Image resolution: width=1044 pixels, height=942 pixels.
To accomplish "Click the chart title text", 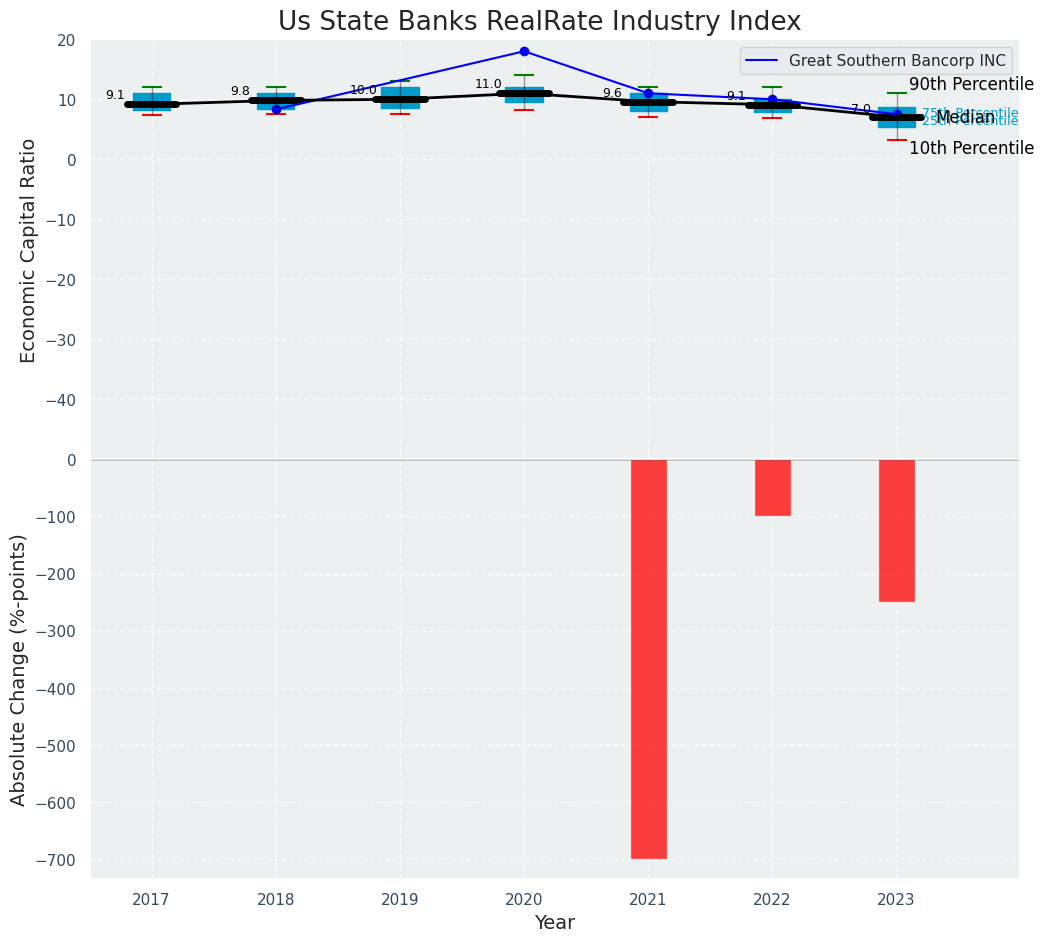I will 539,22.
